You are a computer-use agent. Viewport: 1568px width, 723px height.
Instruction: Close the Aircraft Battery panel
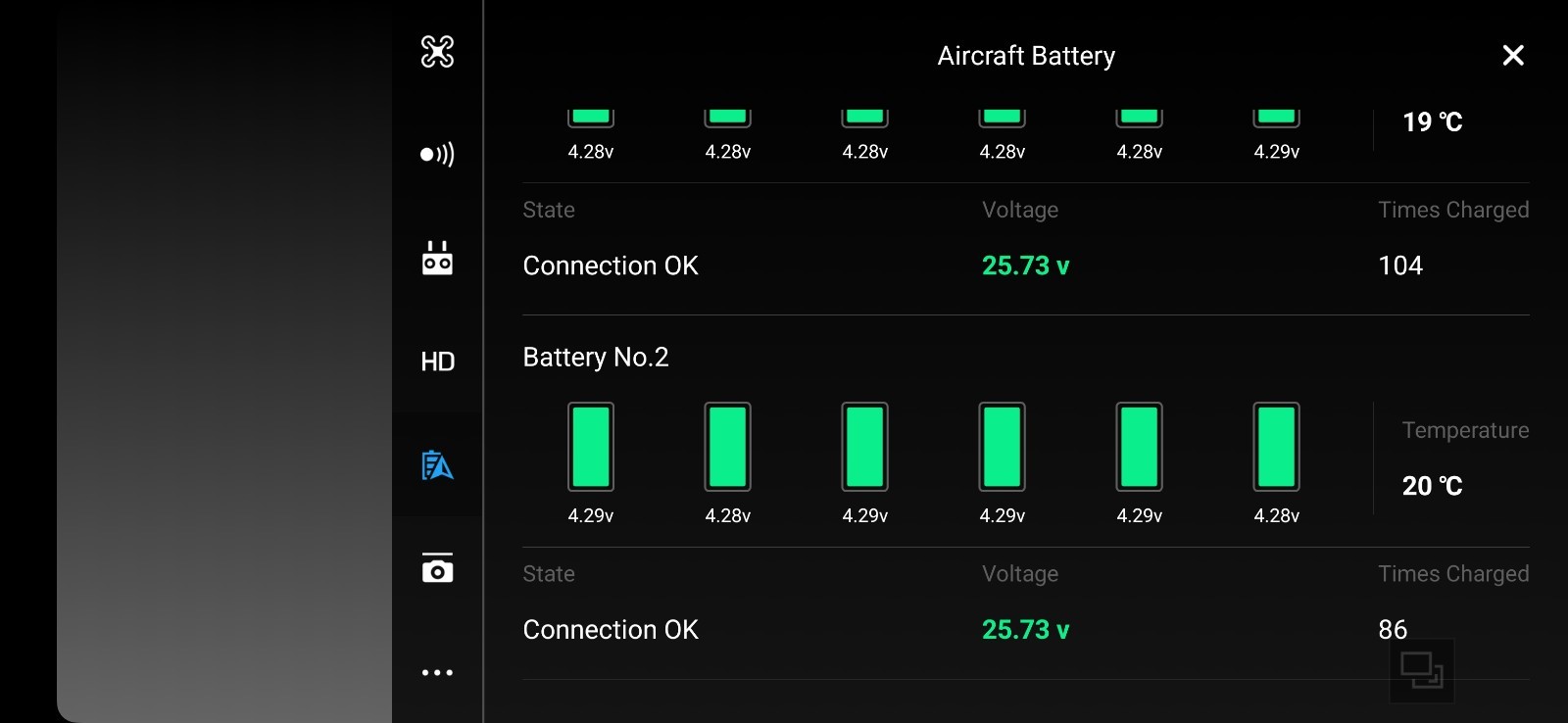point(1513,56)
